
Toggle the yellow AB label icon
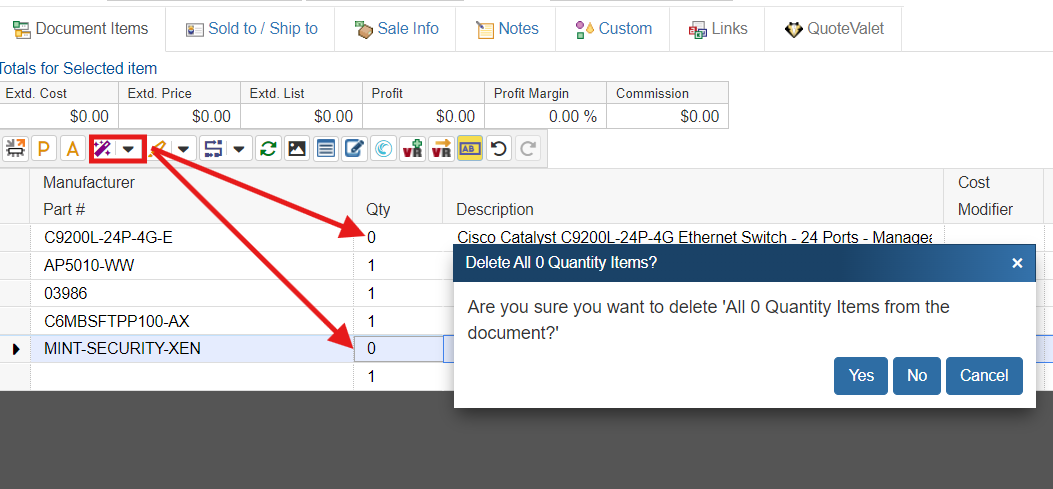pyautogui.click(x=469, y=148)
